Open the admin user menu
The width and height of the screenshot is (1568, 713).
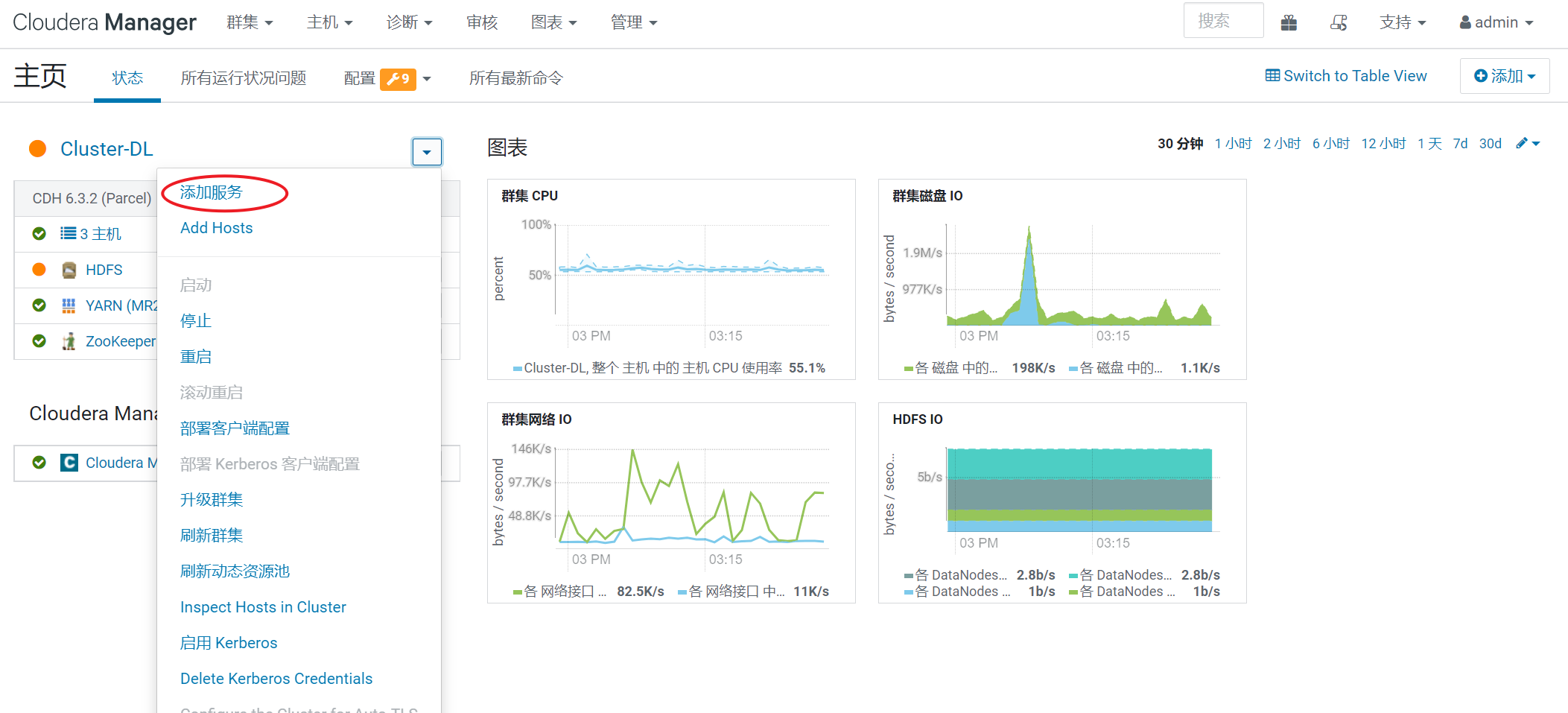(1496, 22)
